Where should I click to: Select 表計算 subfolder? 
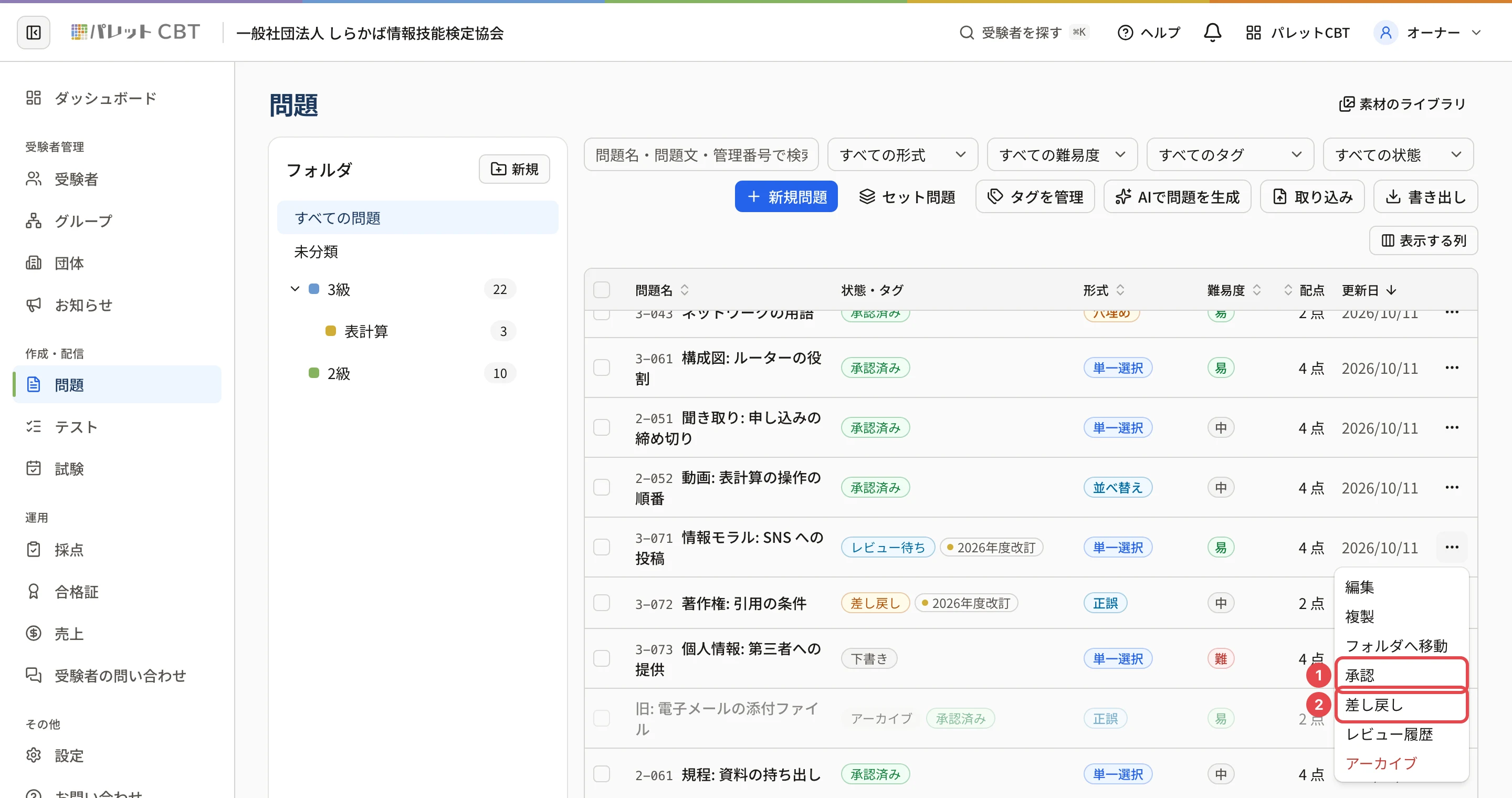[417, 331]
